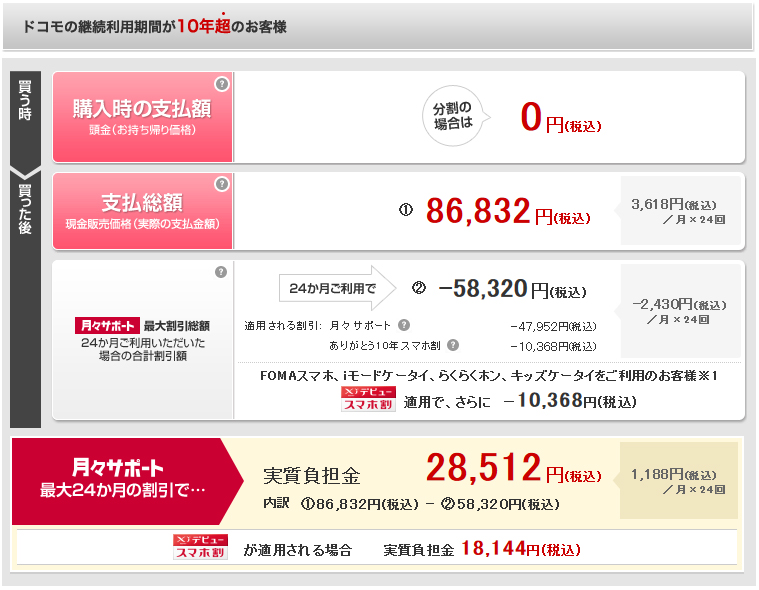Viewport: 759px width, 590px height.
Task: Select the pink 支払総額 header
Action: point(142,210)
